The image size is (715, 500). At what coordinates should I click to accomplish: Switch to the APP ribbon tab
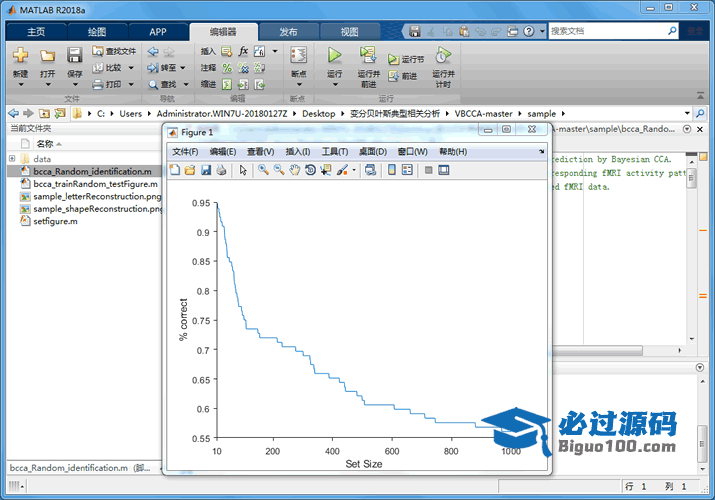(x=158, y=32)
